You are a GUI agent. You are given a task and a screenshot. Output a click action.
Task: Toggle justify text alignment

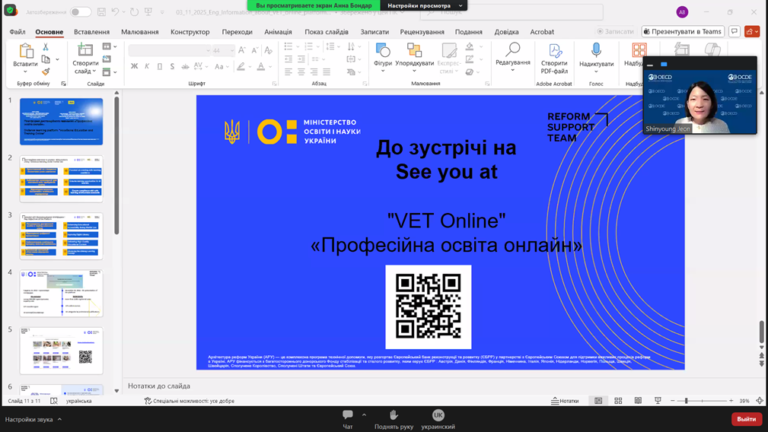[327, 72]
